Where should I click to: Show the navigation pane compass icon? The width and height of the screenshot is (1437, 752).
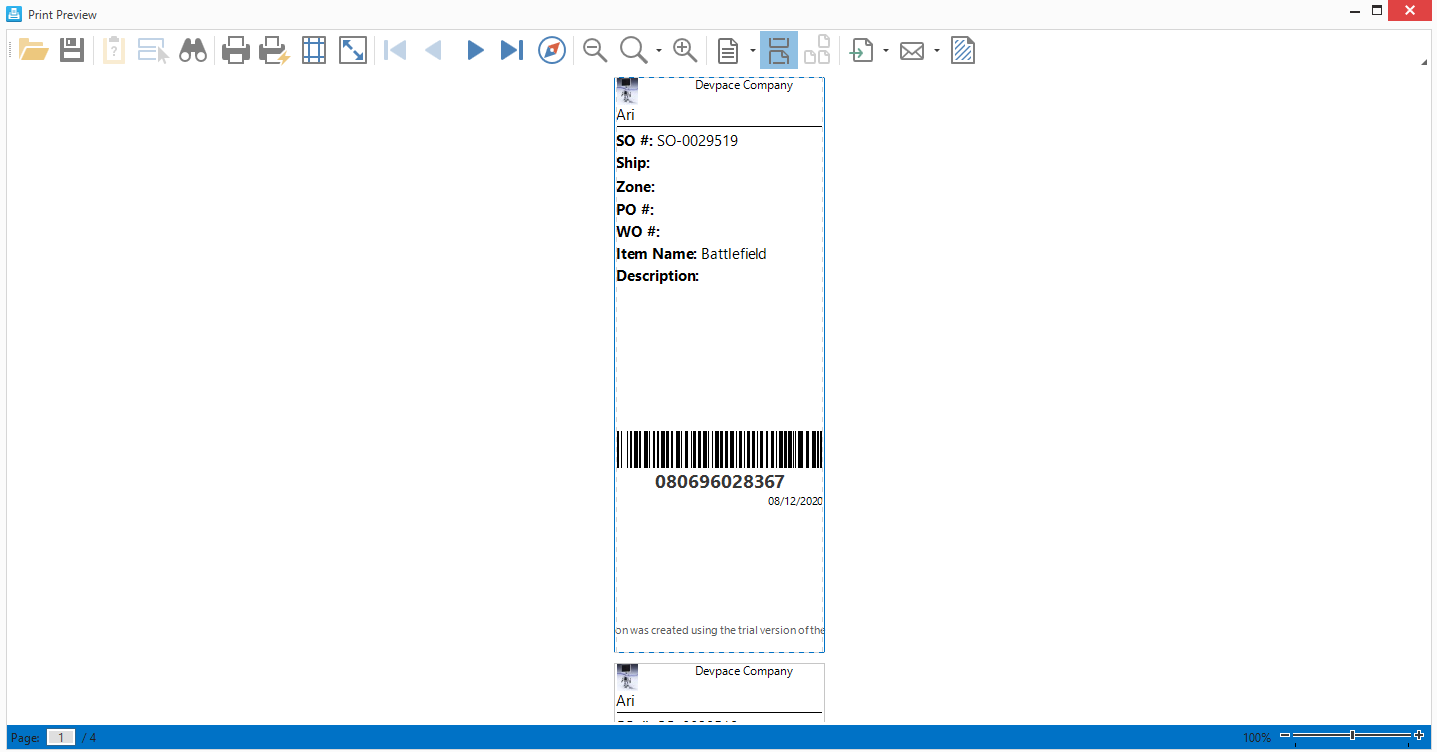pos(552,50)
